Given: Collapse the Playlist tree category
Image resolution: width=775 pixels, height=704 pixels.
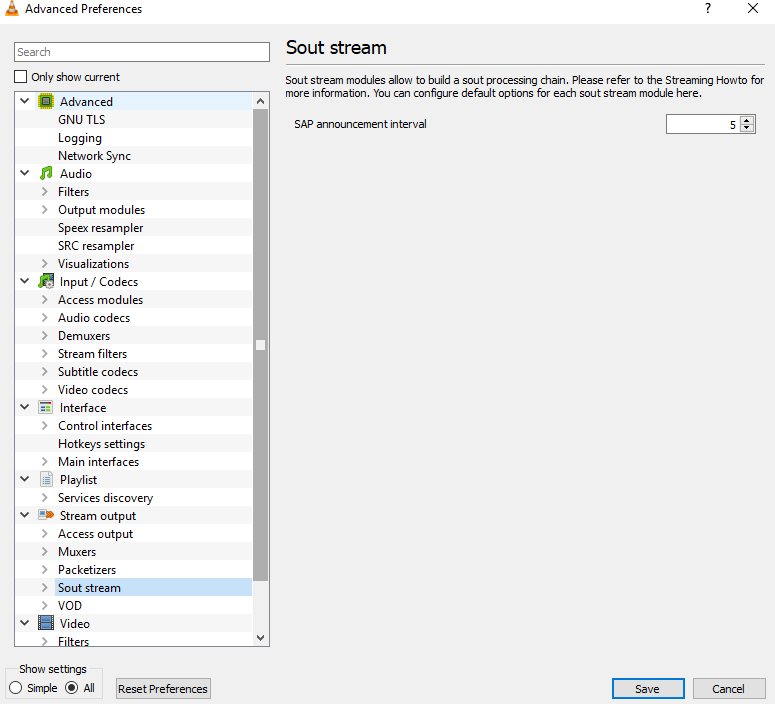Looking at the screenshot, I should 25,479.
